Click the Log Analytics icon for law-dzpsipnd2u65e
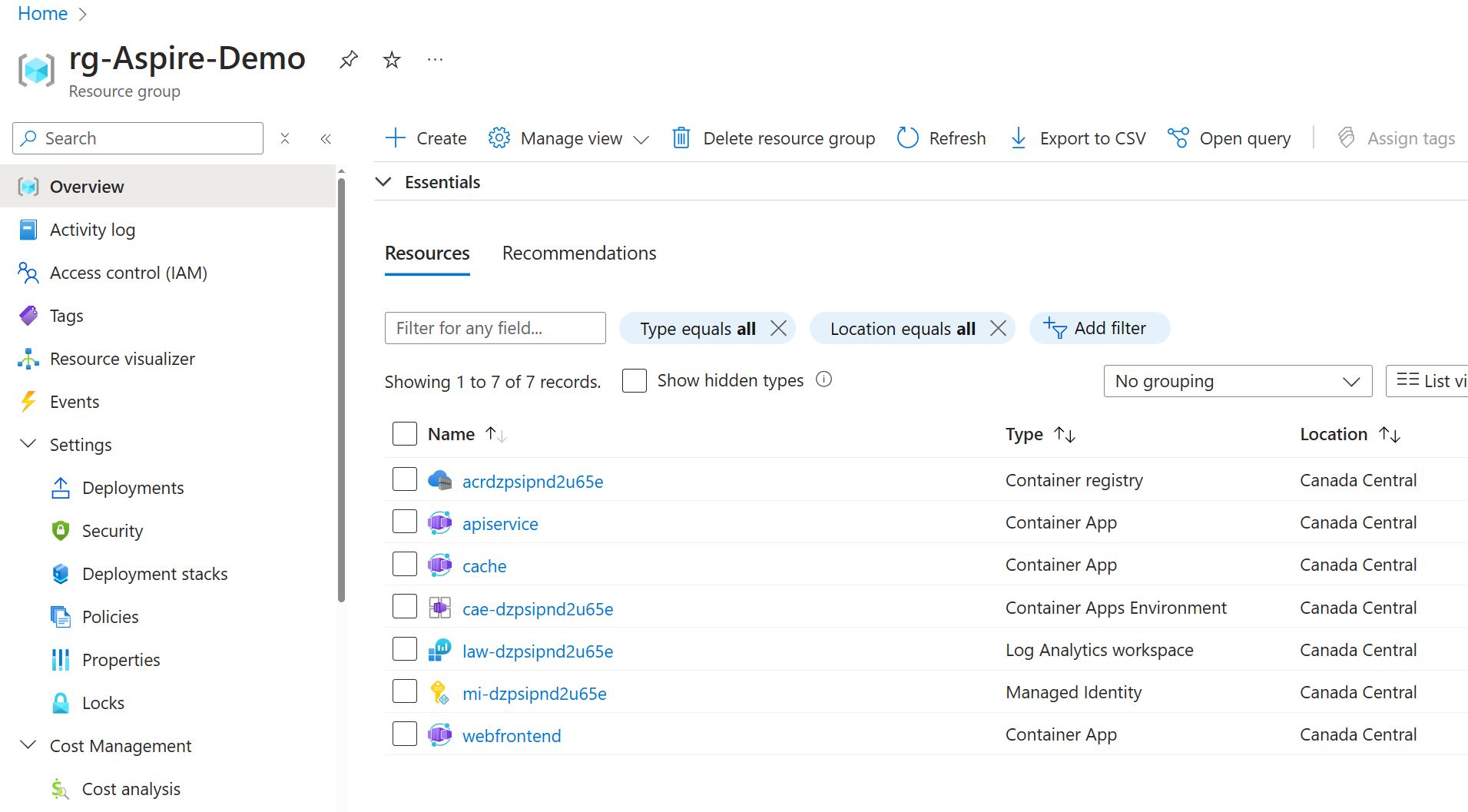The width and height of the screenshot is (1468, 812). [439, 651]
